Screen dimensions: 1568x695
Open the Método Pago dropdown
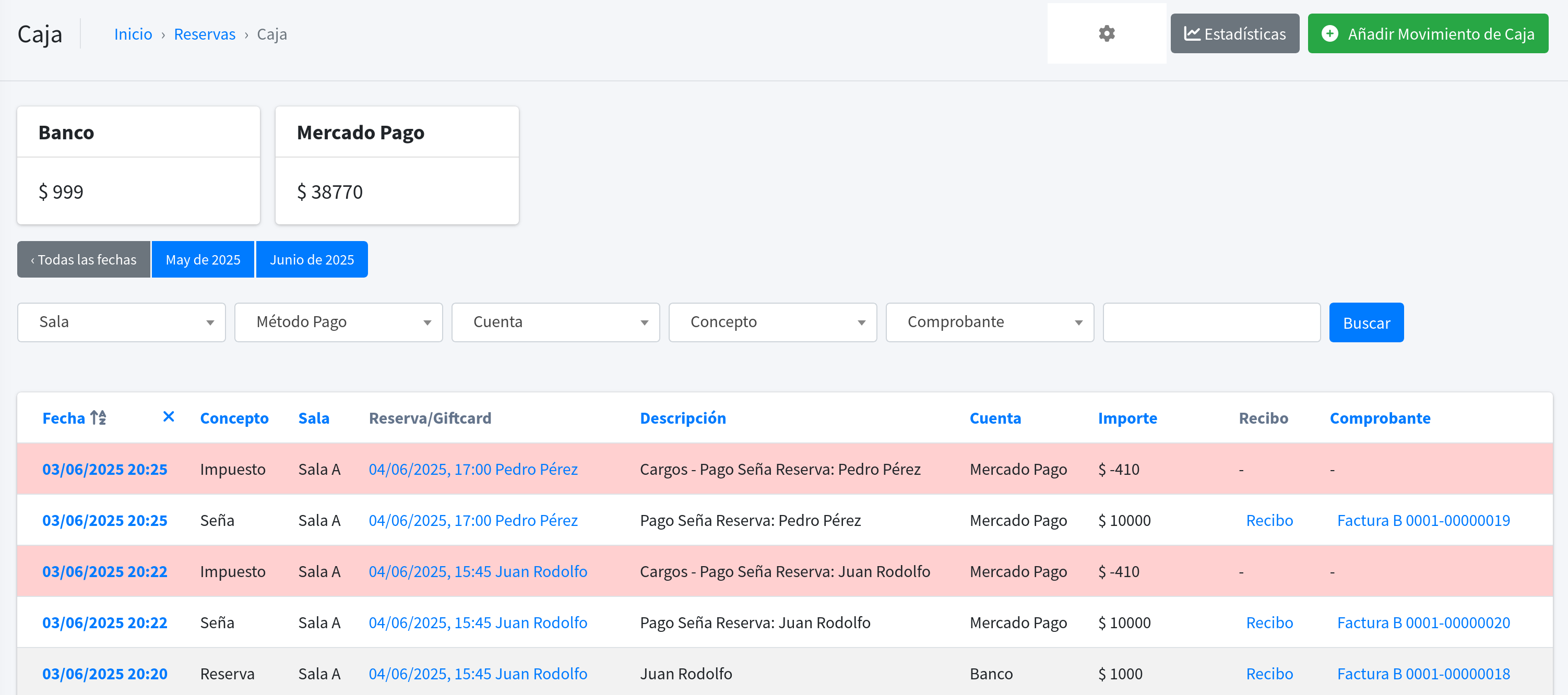point(338,322)
